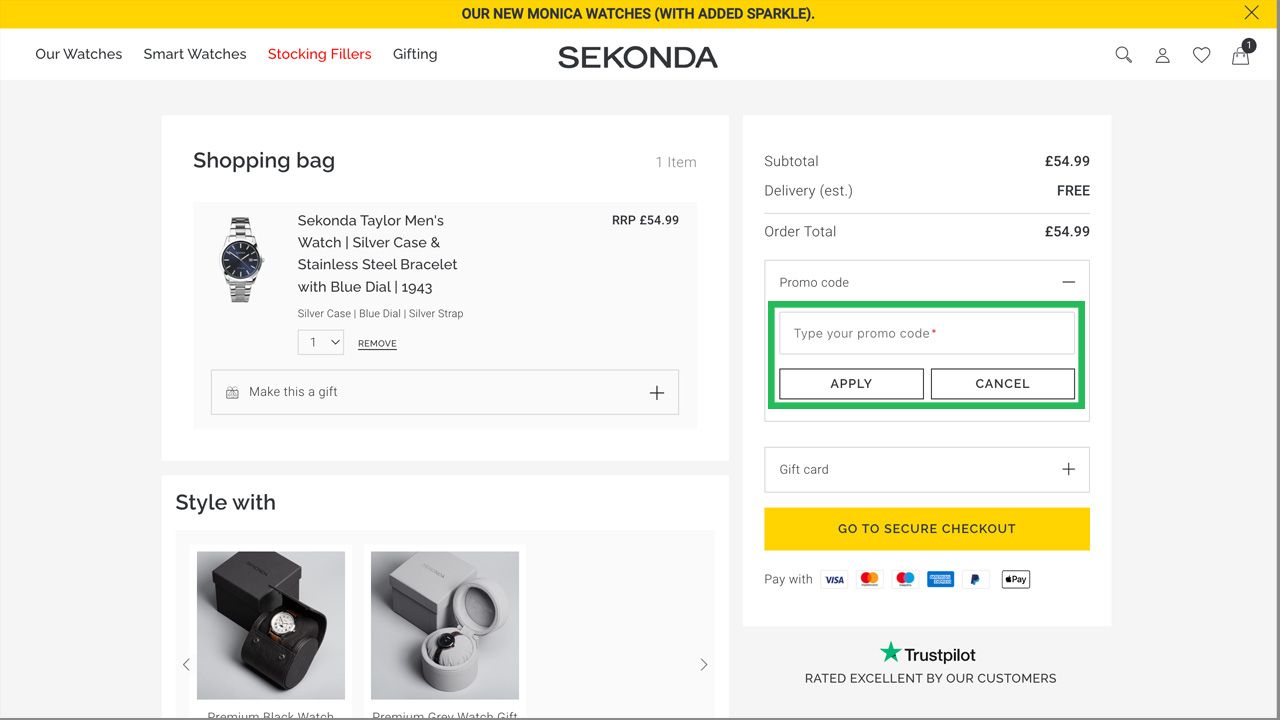1280x720 pixels.
Task: Open the account profile icon
Action: 1162,55
